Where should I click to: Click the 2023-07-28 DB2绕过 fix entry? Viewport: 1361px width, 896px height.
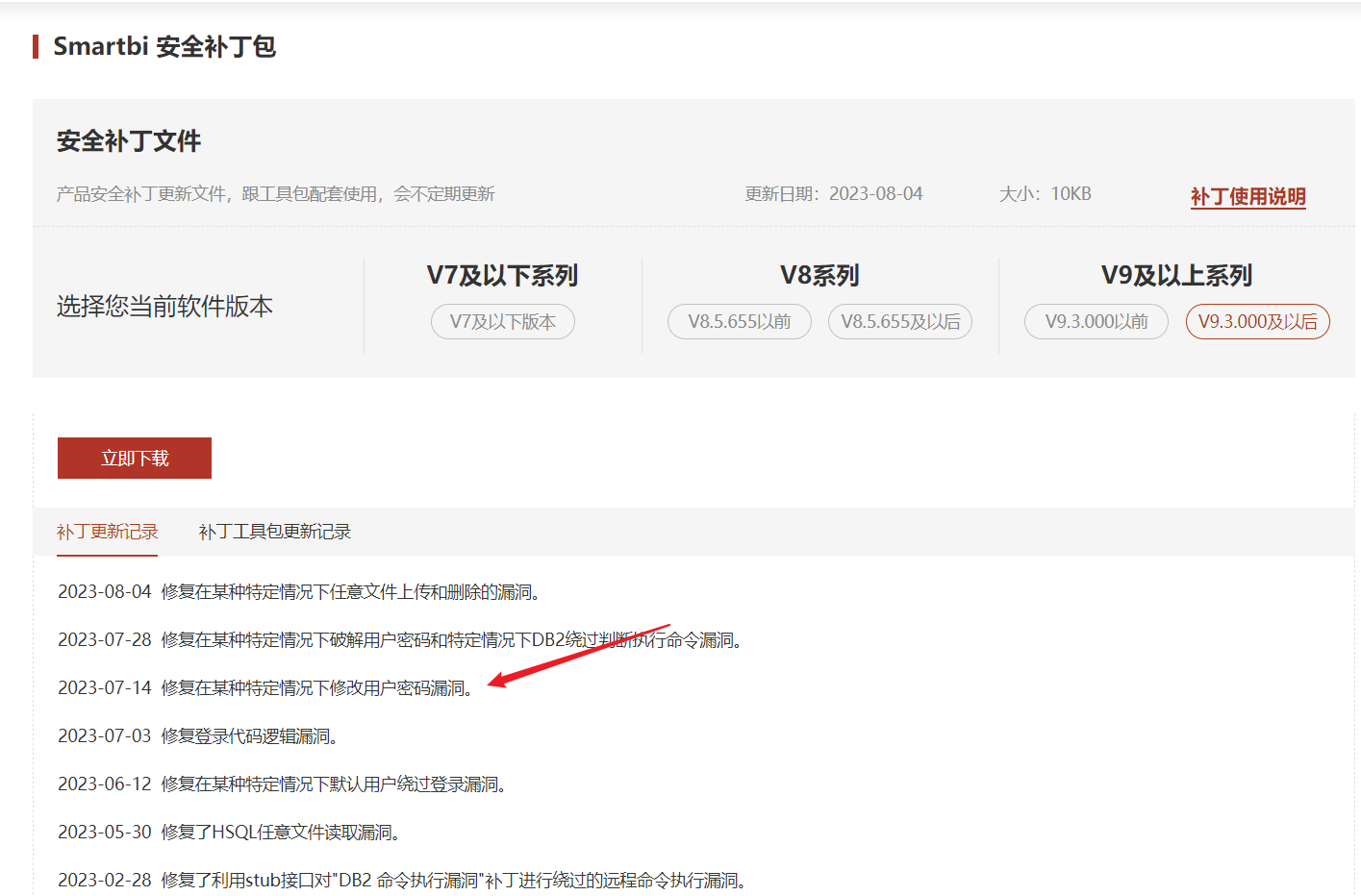pos(400,640)
